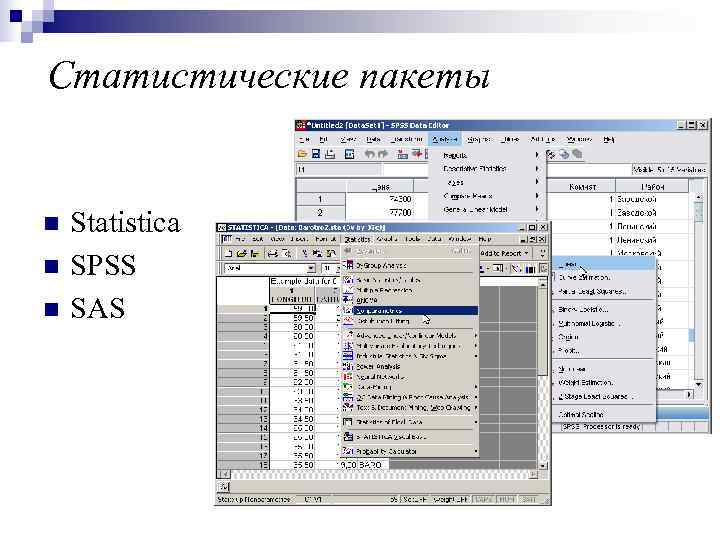720x540 pixels.
Task: Select the highlighted Linear submenu entry
Action: click(x=604, y=264)
